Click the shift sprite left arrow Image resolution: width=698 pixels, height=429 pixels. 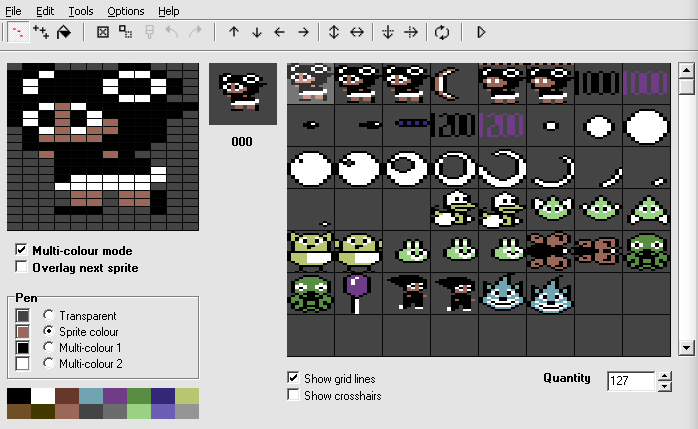point(280,32)
